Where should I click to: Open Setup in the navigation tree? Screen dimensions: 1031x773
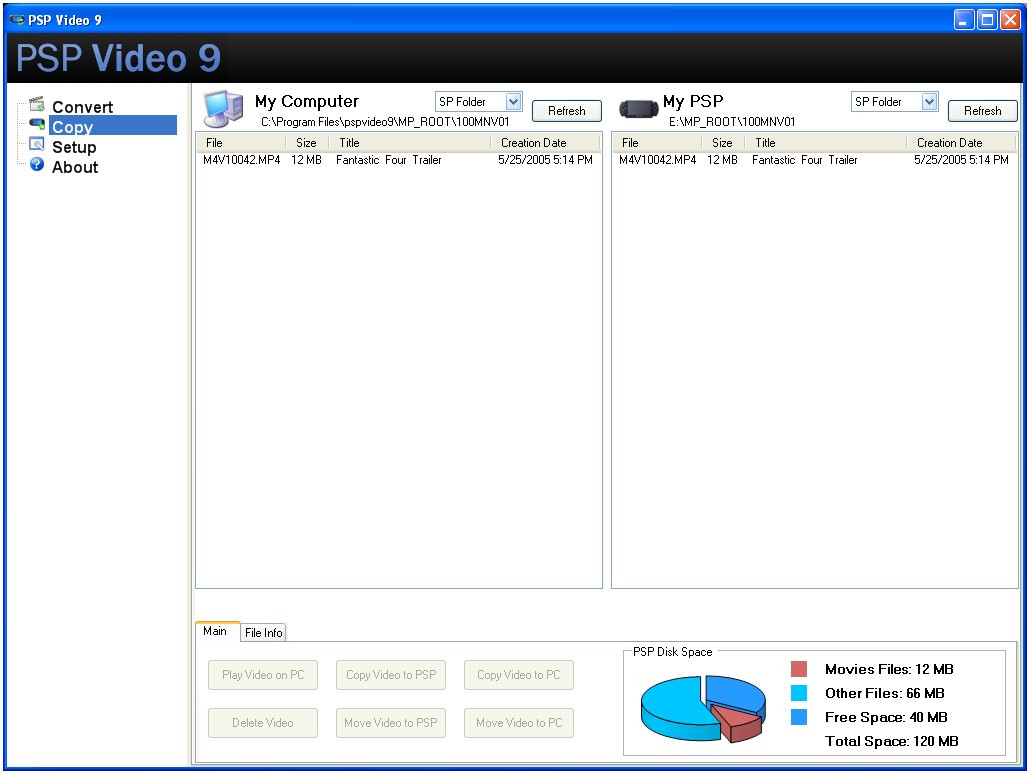tap(74, 147)
